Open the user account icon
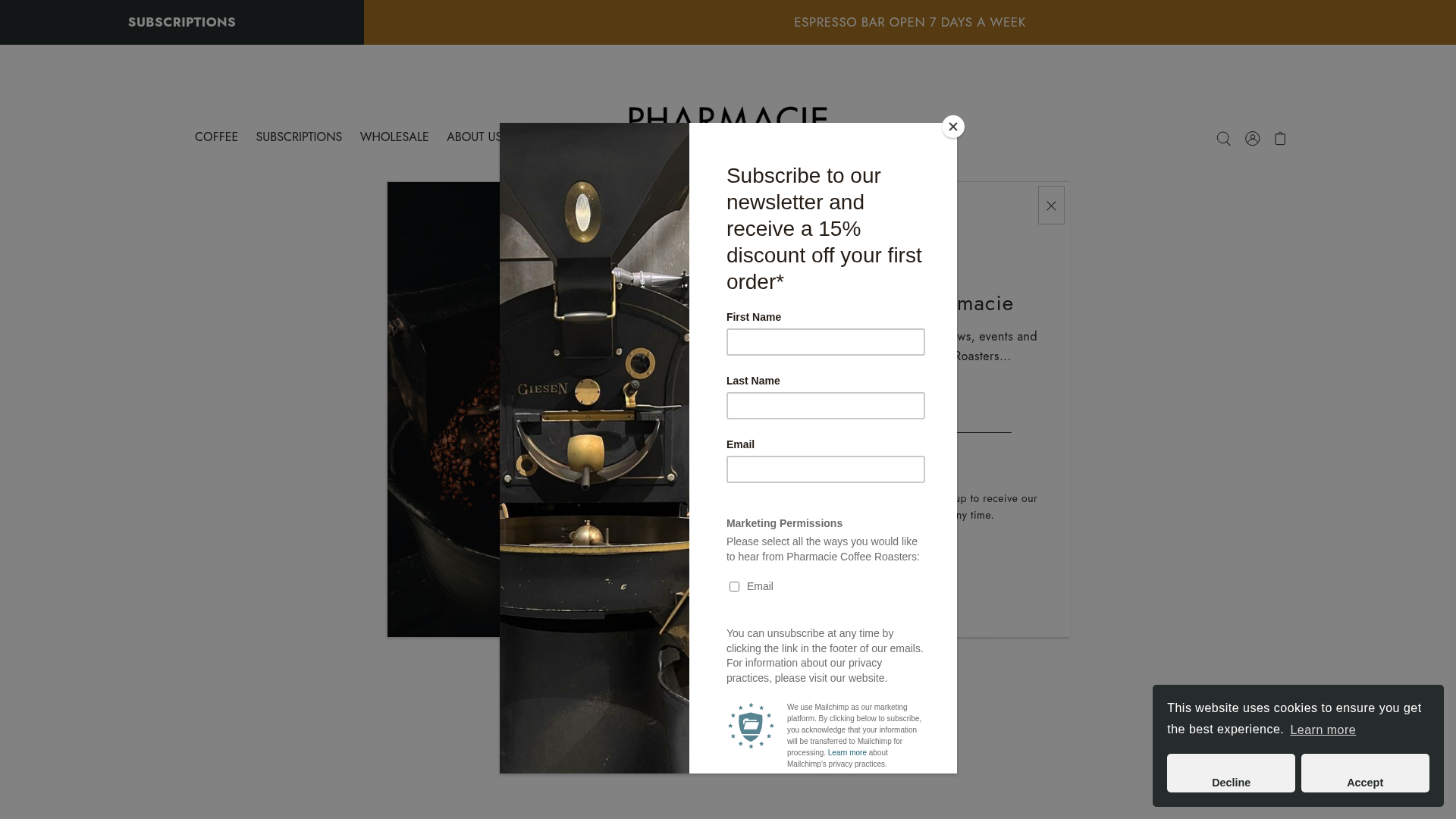Image resolution: width=1456 pixels, height=819 pixels. click(1252, 138)
